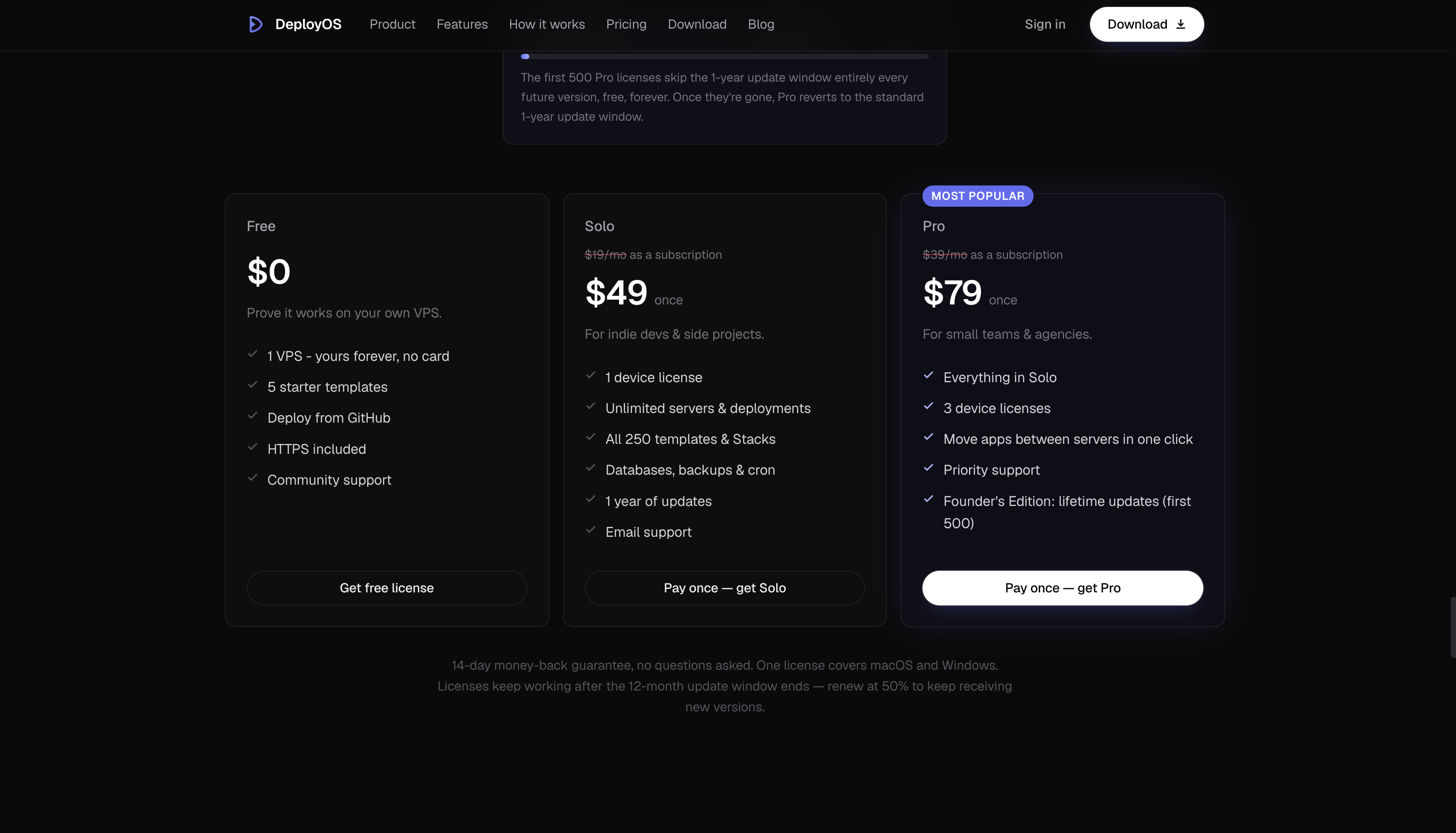This screenshot has height=833, width=1456.
Task: Click the Sign in link
Action: 1045,24
